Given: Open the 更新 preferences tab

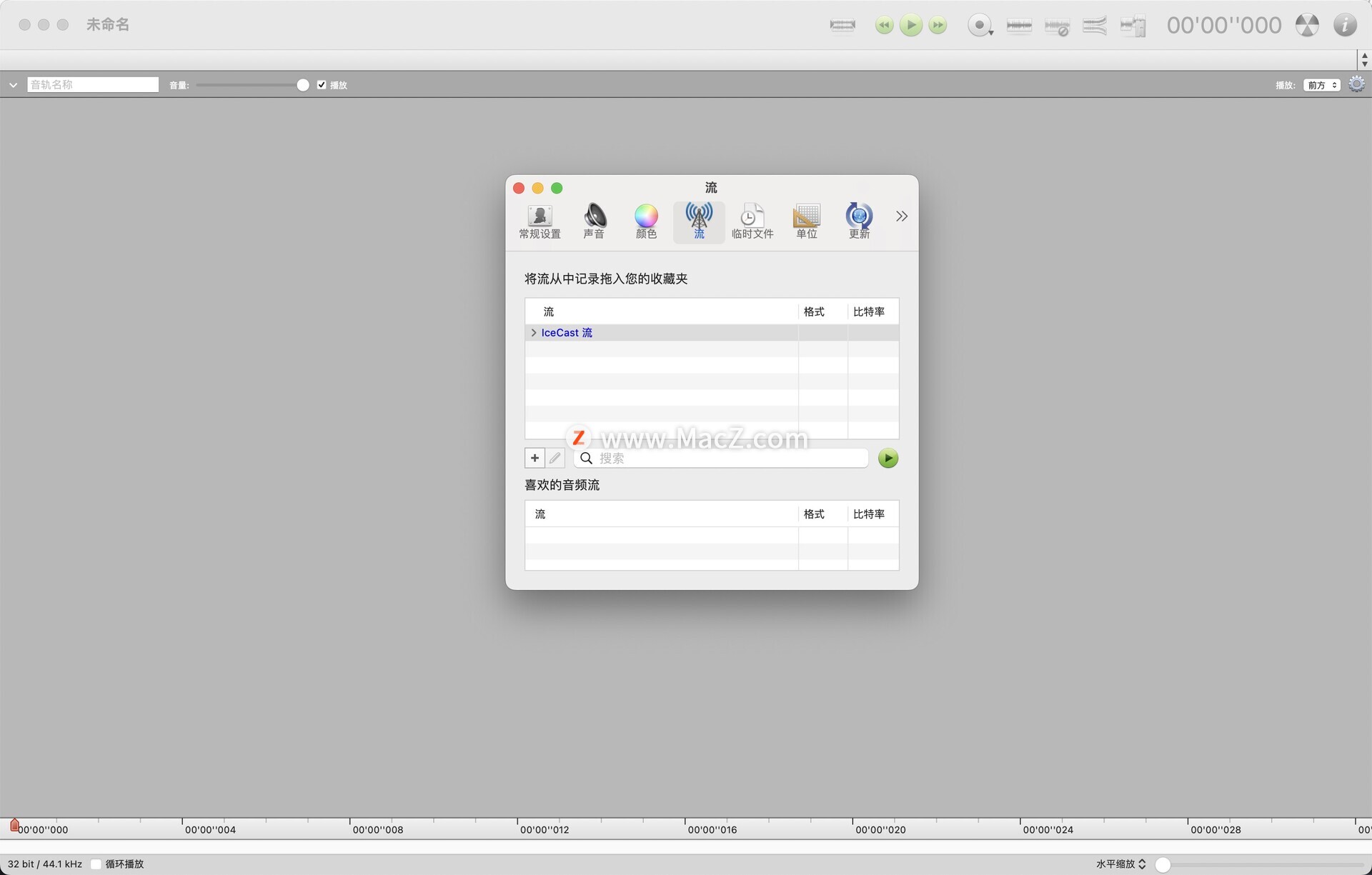Looking at the screenshot, I should click(x=859, y=221).
